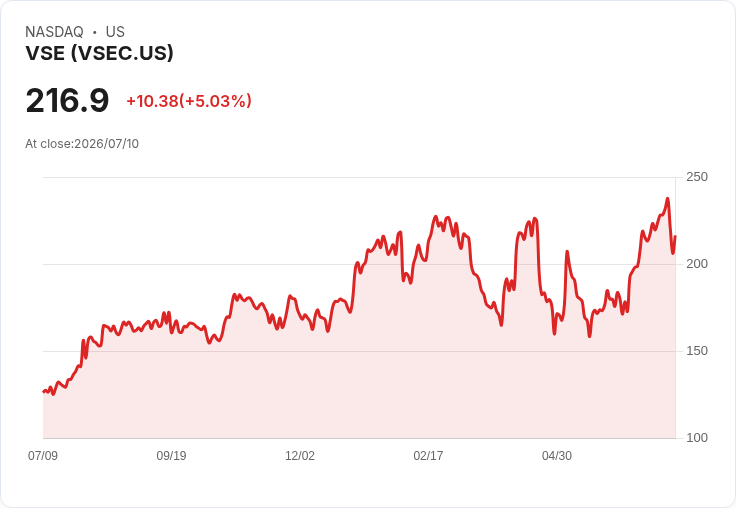736x508 pixels.
Task: Click the +10.38(+5.03%) price change
Action: point(189,101)
